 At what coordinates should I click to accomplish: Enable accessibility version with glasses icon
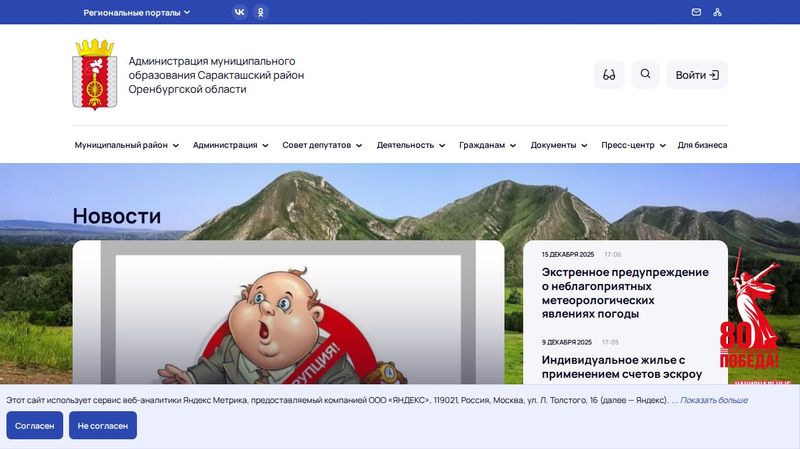pyautogui.click(x=609, y=75)
